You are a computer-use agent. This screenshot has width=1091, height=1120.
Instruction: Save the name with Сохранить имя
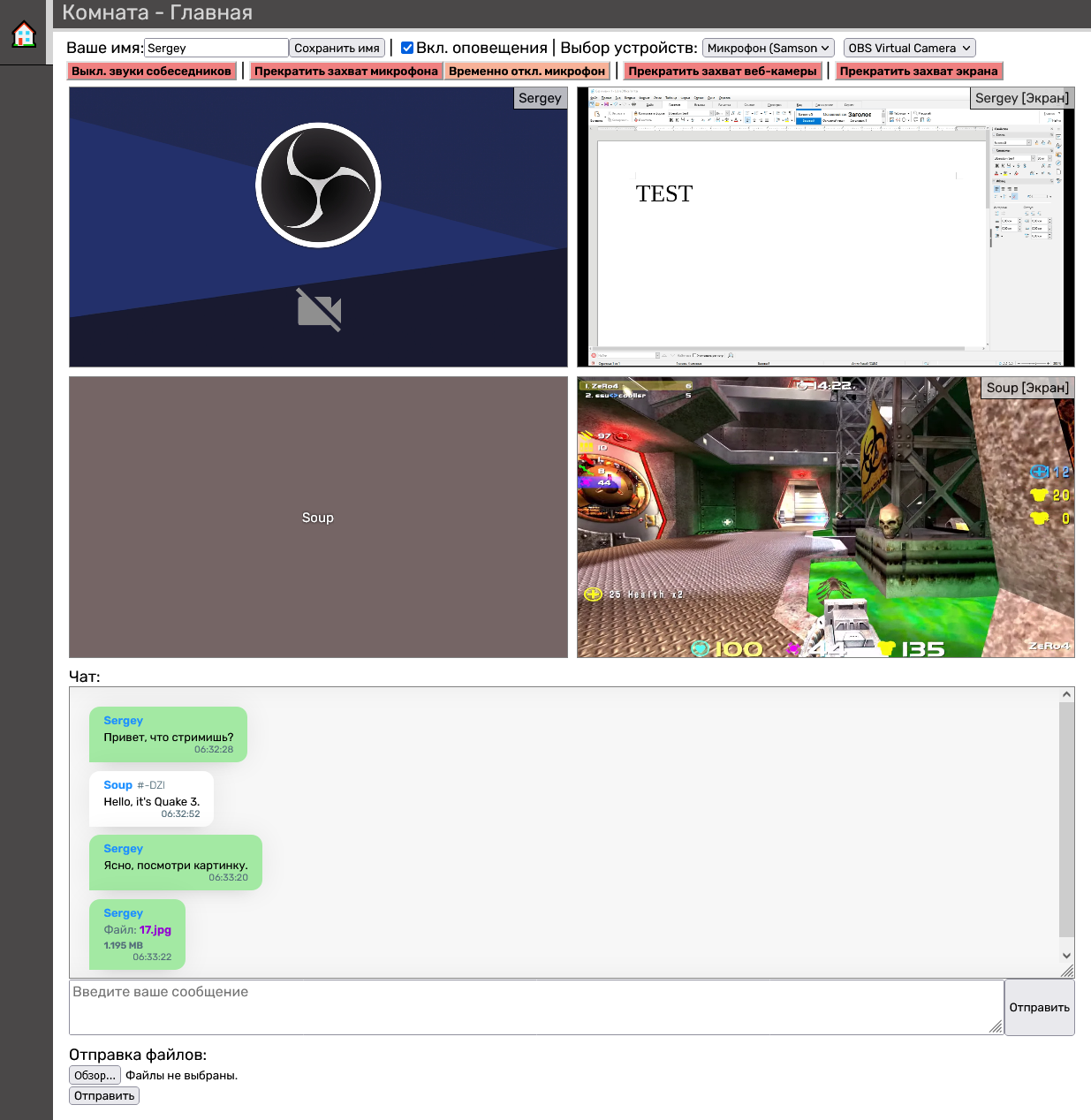[337, 48]
